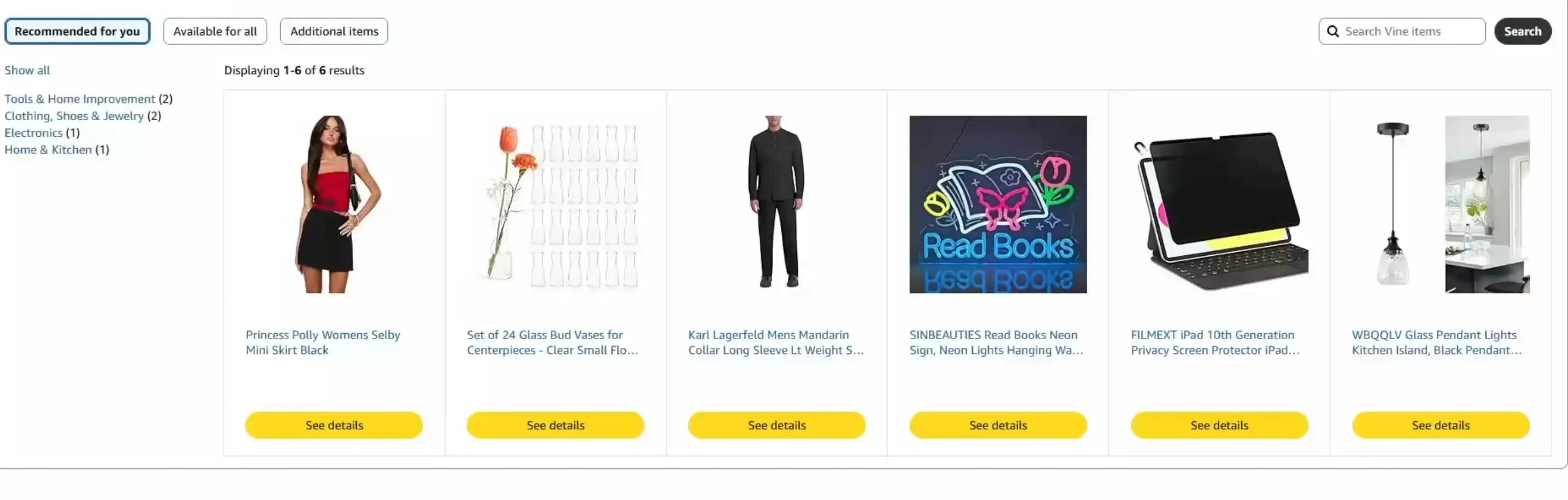Image resolution: width=1568 pixels, height=500 pixels.
Task: See details for WBQQLV Glass Pendant Lights
Action: (x=1441, y=425)
